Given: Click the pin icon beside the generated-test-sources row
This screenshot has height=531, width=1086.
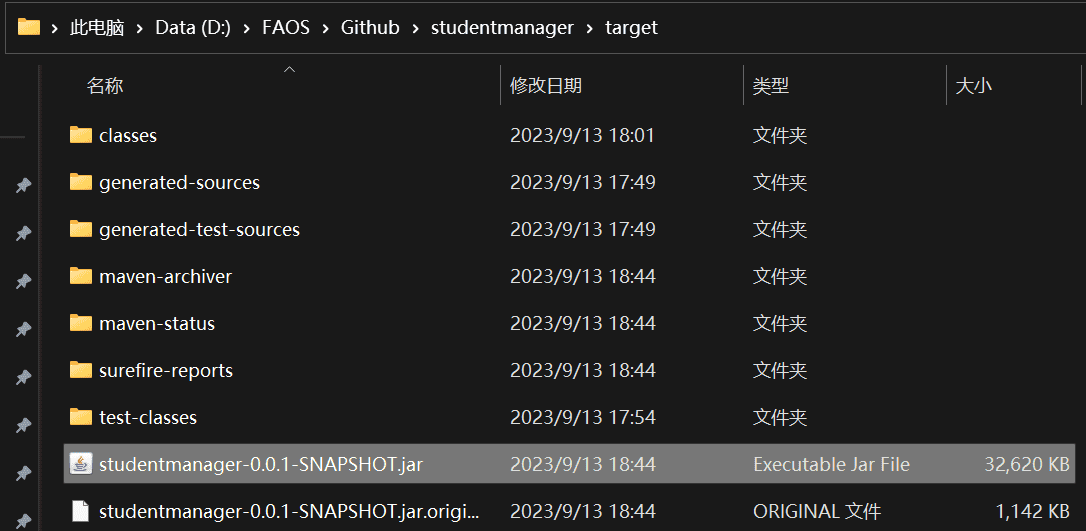Looking at the screenshot, I should (24, 233).
